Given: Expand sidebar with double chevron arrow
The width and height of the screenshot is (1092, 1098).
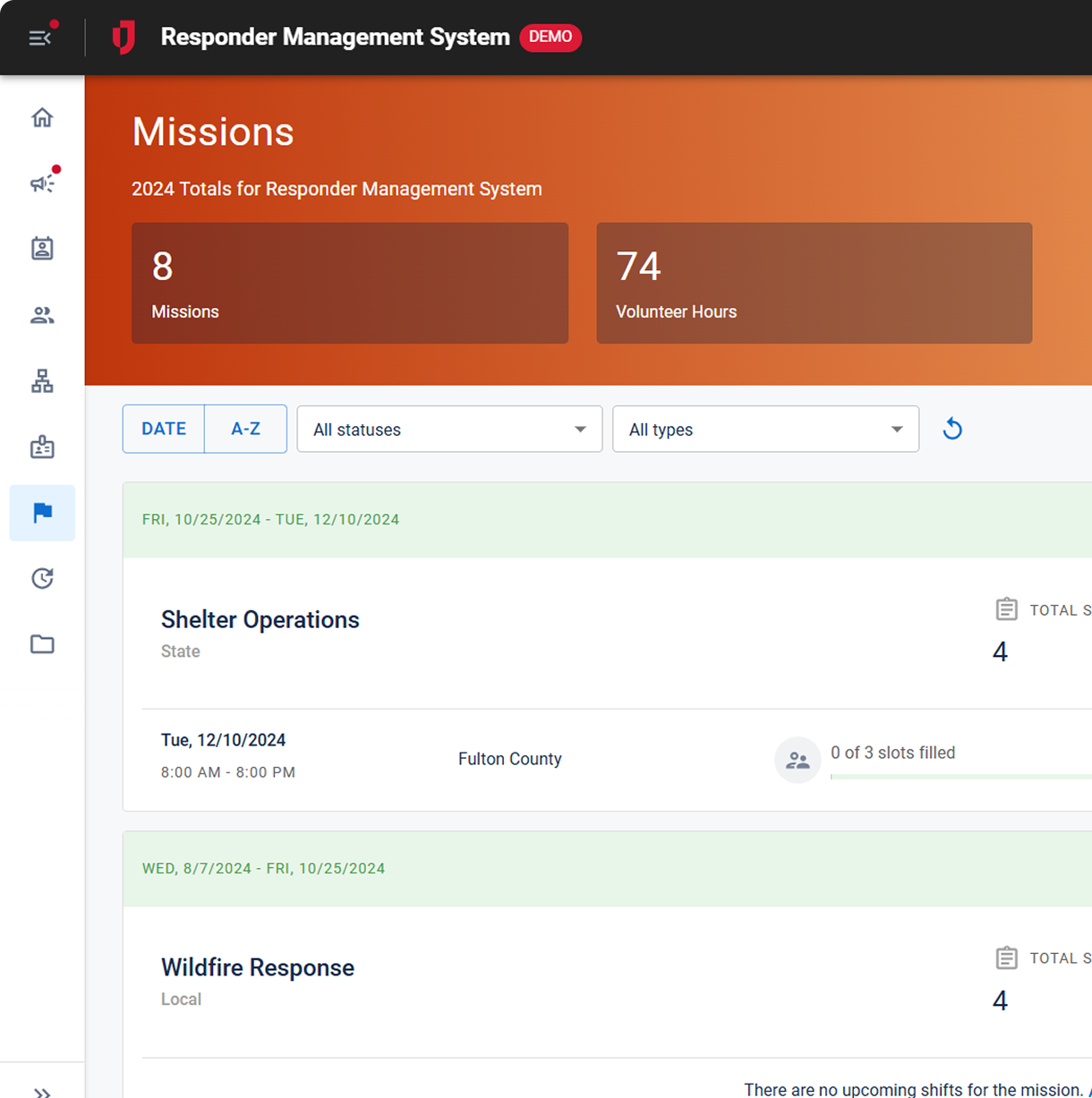Looking at the screenshot, I should [42, 1091].
